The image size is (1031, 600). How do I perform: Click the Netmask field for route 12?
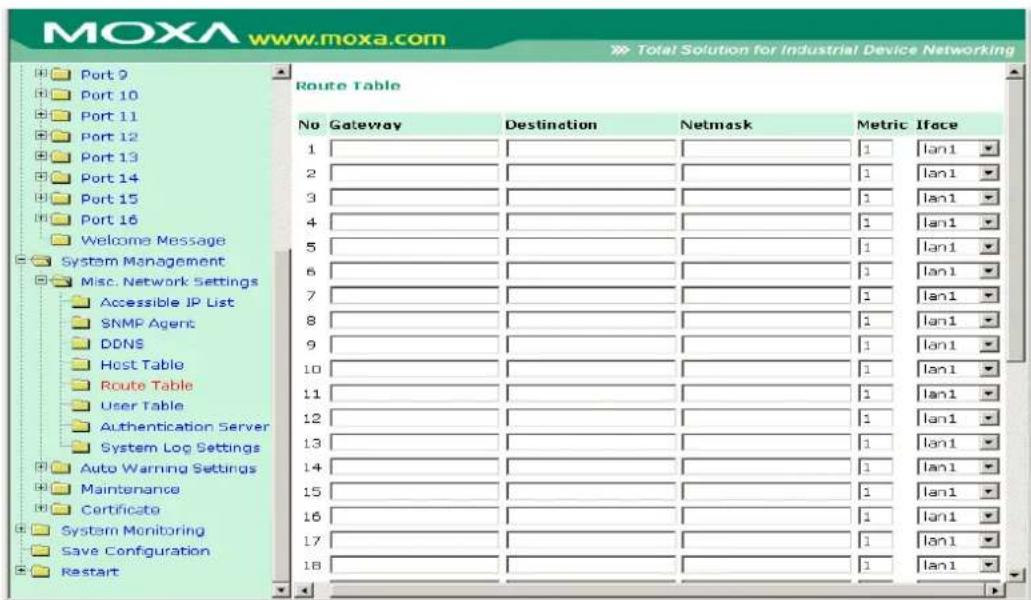click(x=766, y=419)
